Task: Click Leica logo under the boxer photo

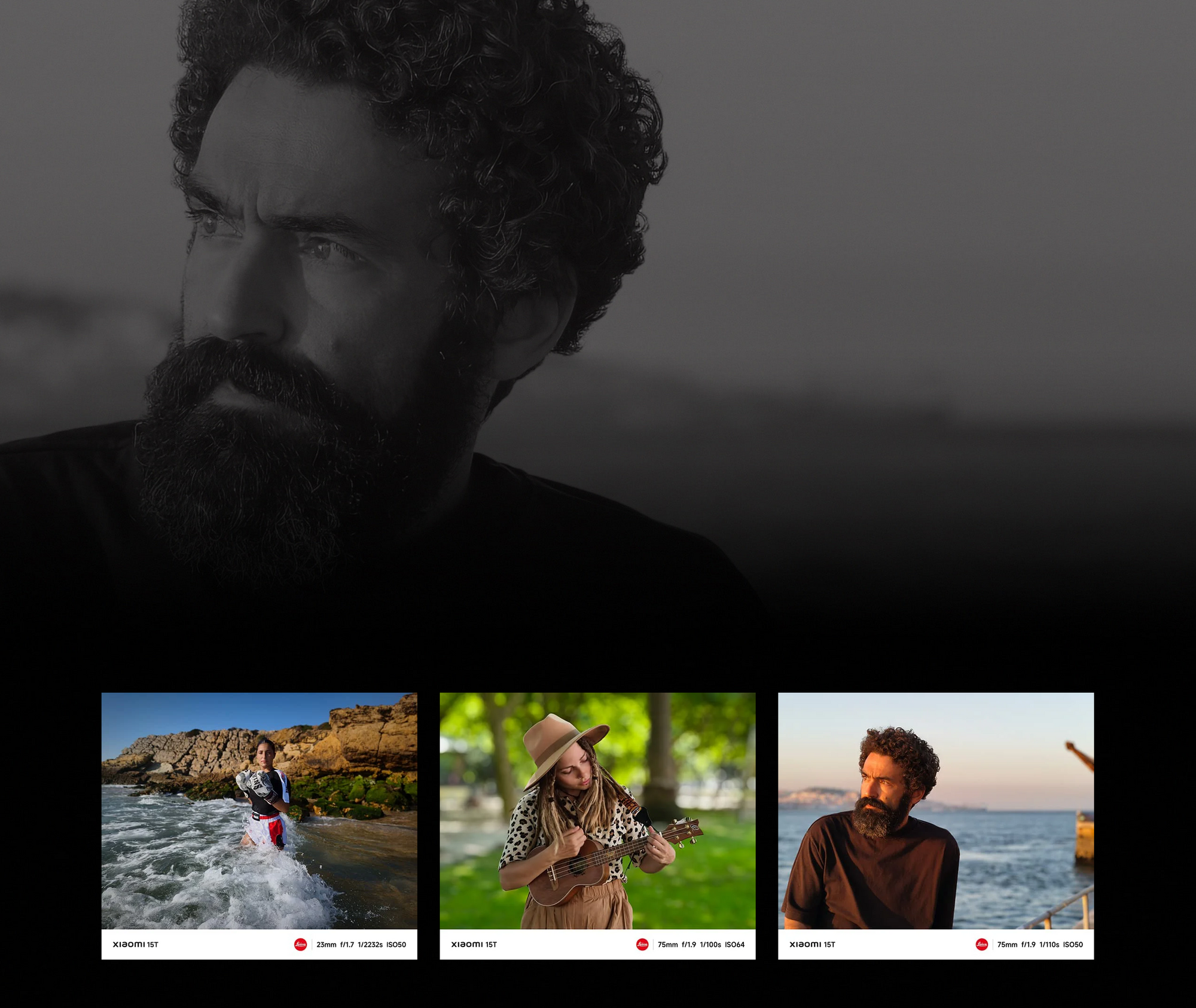Action: click(x=300, y=945)
